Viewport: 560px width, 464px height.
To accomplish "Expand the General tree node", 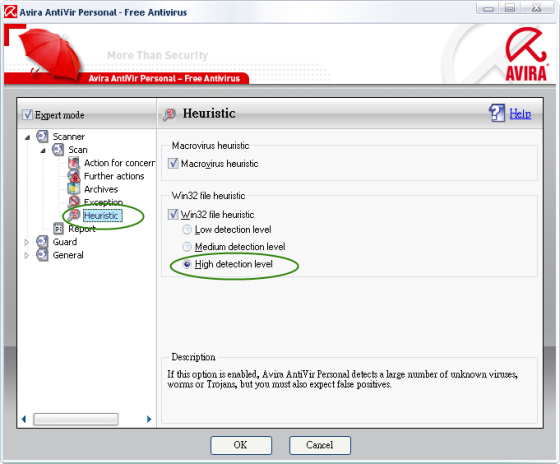I will 26,255.
